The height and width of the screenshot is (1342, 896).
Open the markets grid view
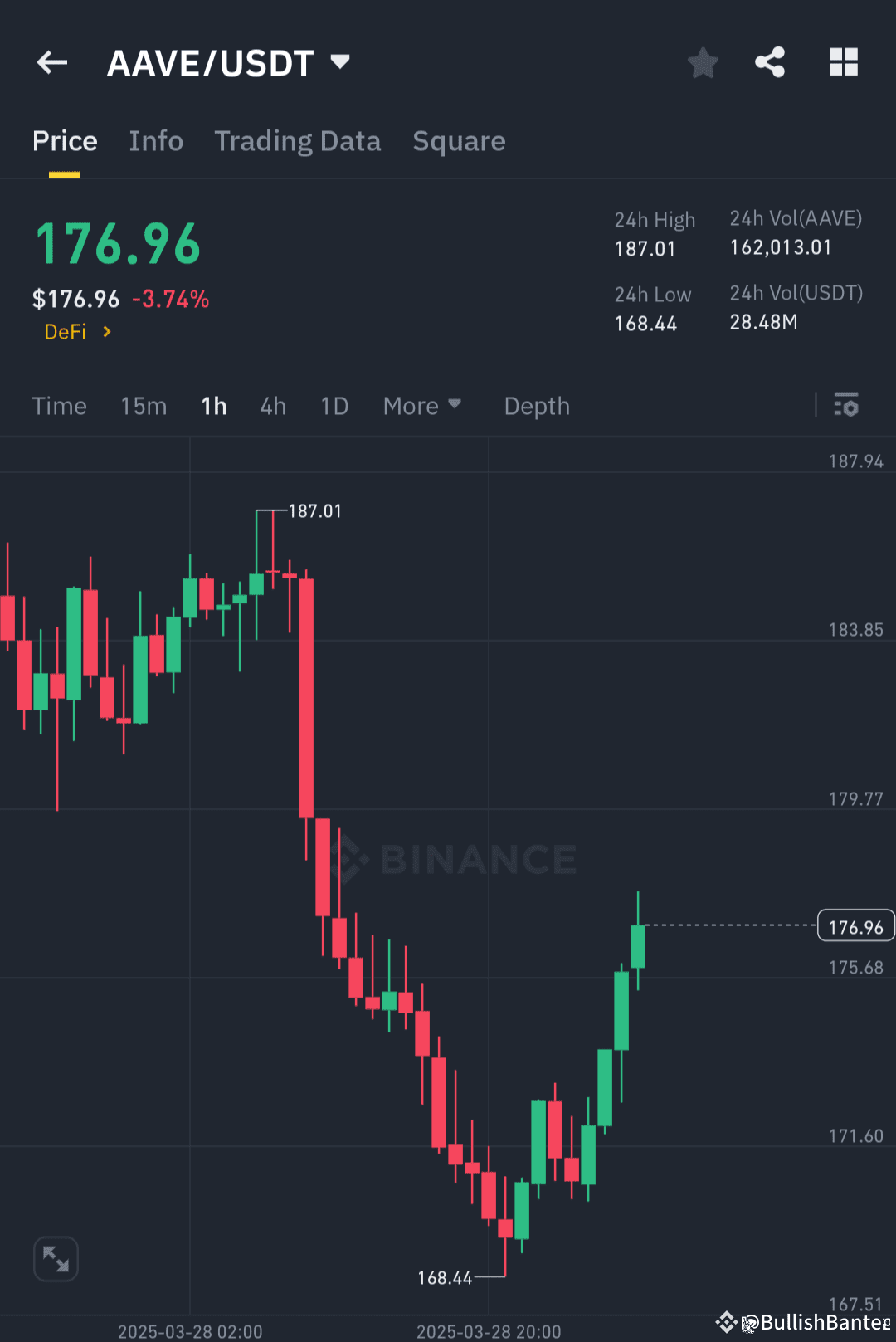click(843, 62)
